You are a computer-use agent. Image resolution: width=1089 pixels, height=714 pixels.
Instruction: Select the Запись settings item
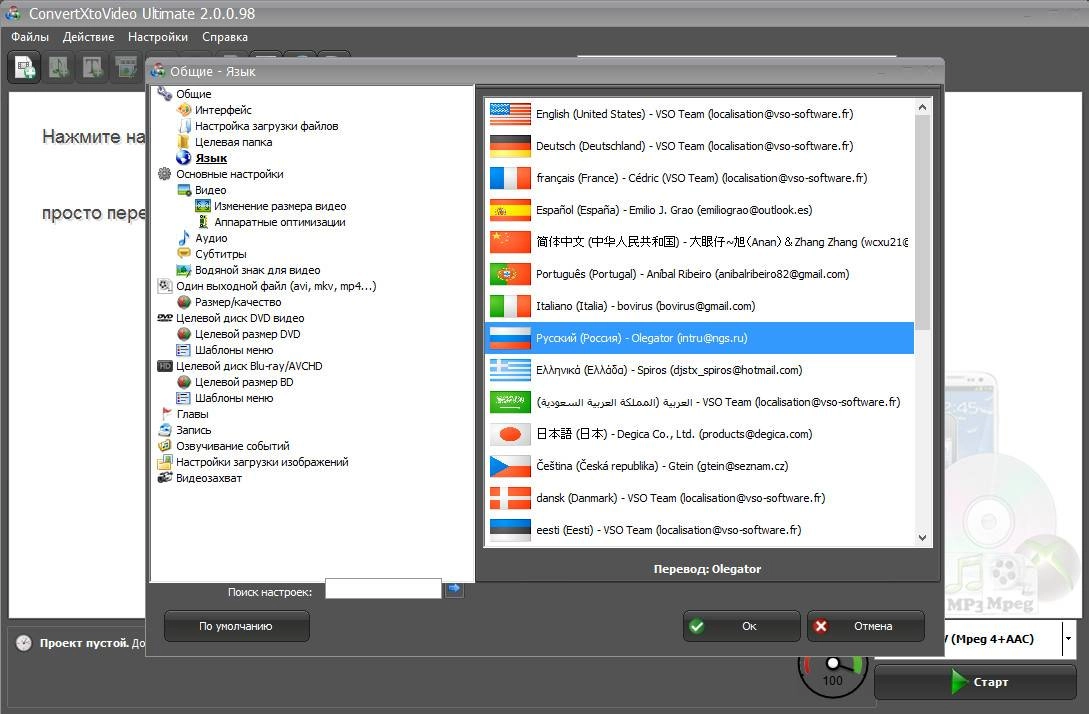[194, 429]
